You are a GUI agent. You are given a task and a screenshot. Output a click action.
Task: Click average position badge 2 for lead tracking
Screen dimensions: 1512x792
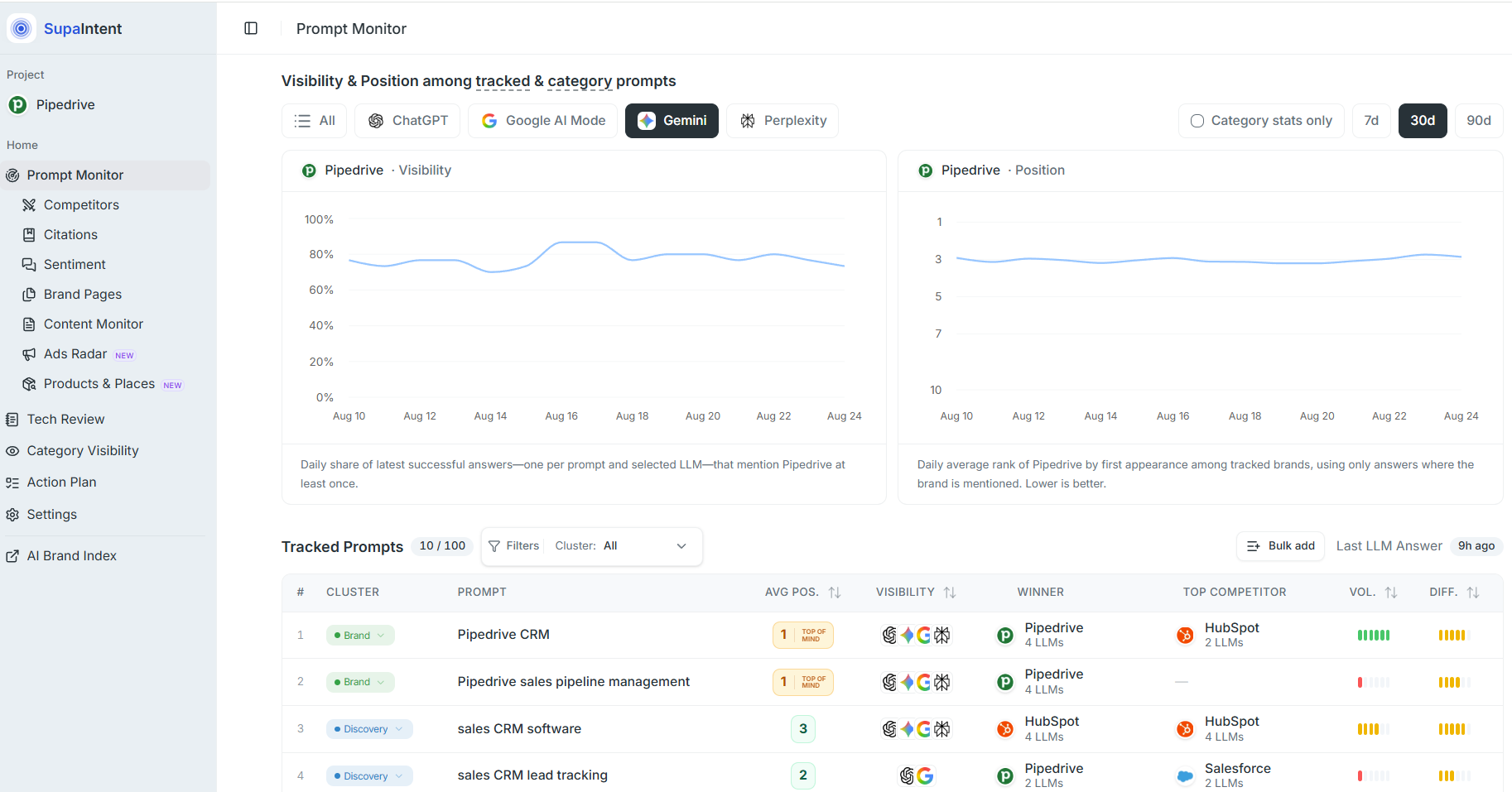(803, 775)
